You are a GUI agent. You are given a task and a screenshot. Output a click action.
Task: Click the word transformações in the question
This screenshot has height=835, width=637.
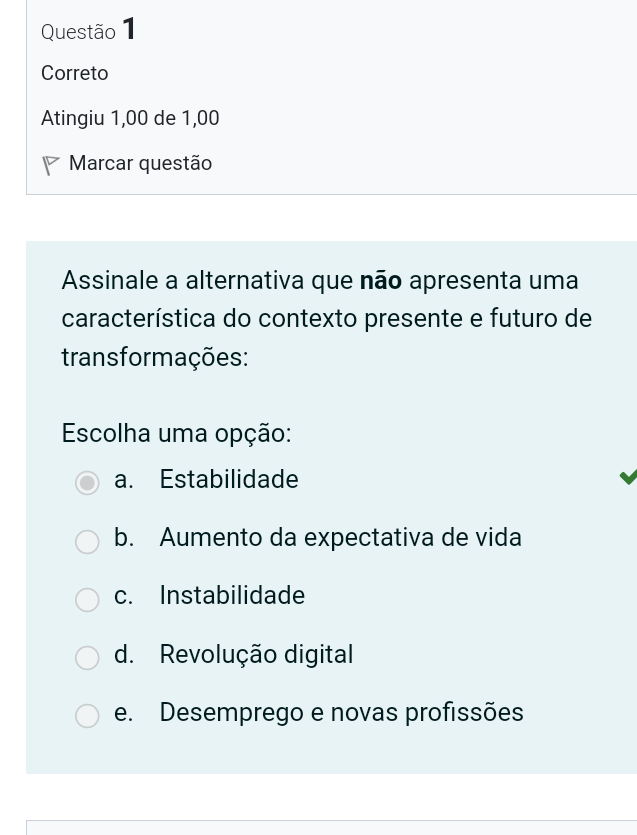point(155,358)
